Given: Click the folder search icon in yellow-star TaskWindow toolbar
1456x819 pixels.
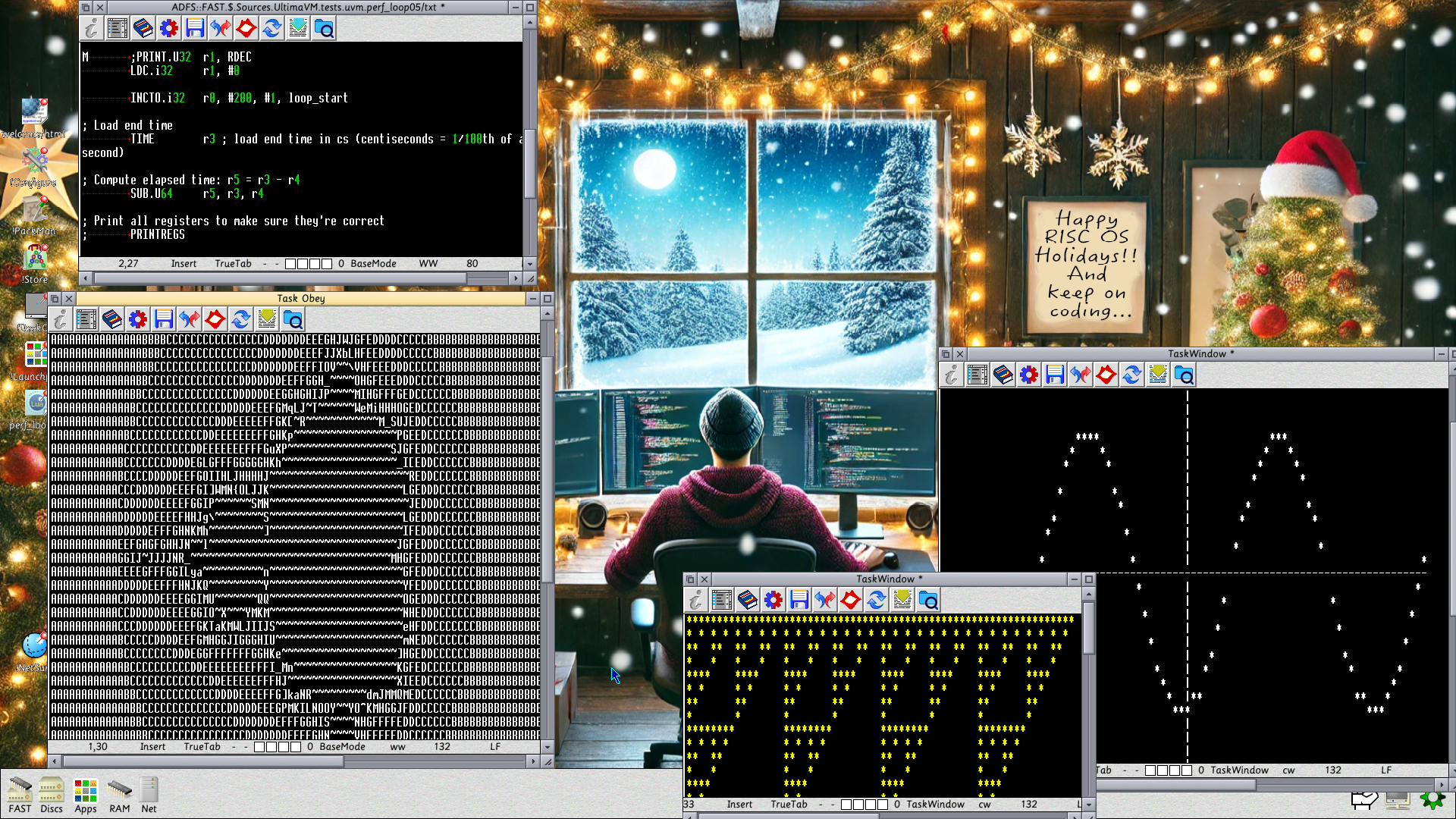Looking at the screenshot, I should pyautogui.click(x=927, y=600).
